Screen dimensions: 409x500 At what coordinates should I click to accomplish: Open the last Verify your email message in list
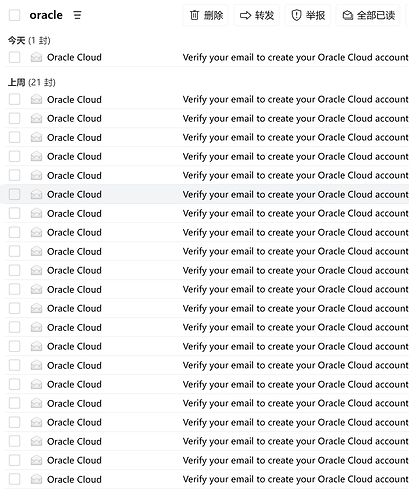click(295, 479)
